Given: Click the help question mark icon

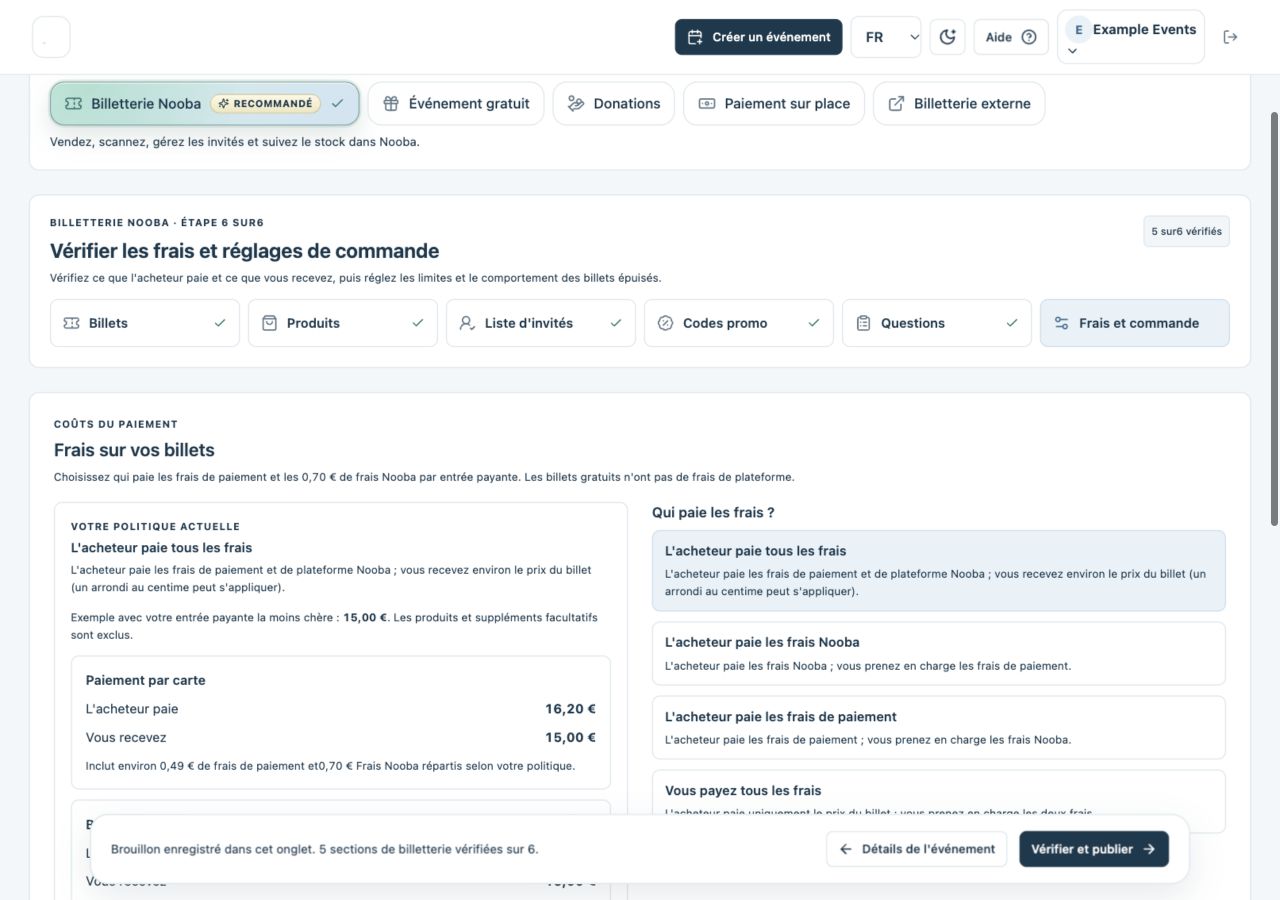Looking at the screenshot, I should coord(1029,37).
